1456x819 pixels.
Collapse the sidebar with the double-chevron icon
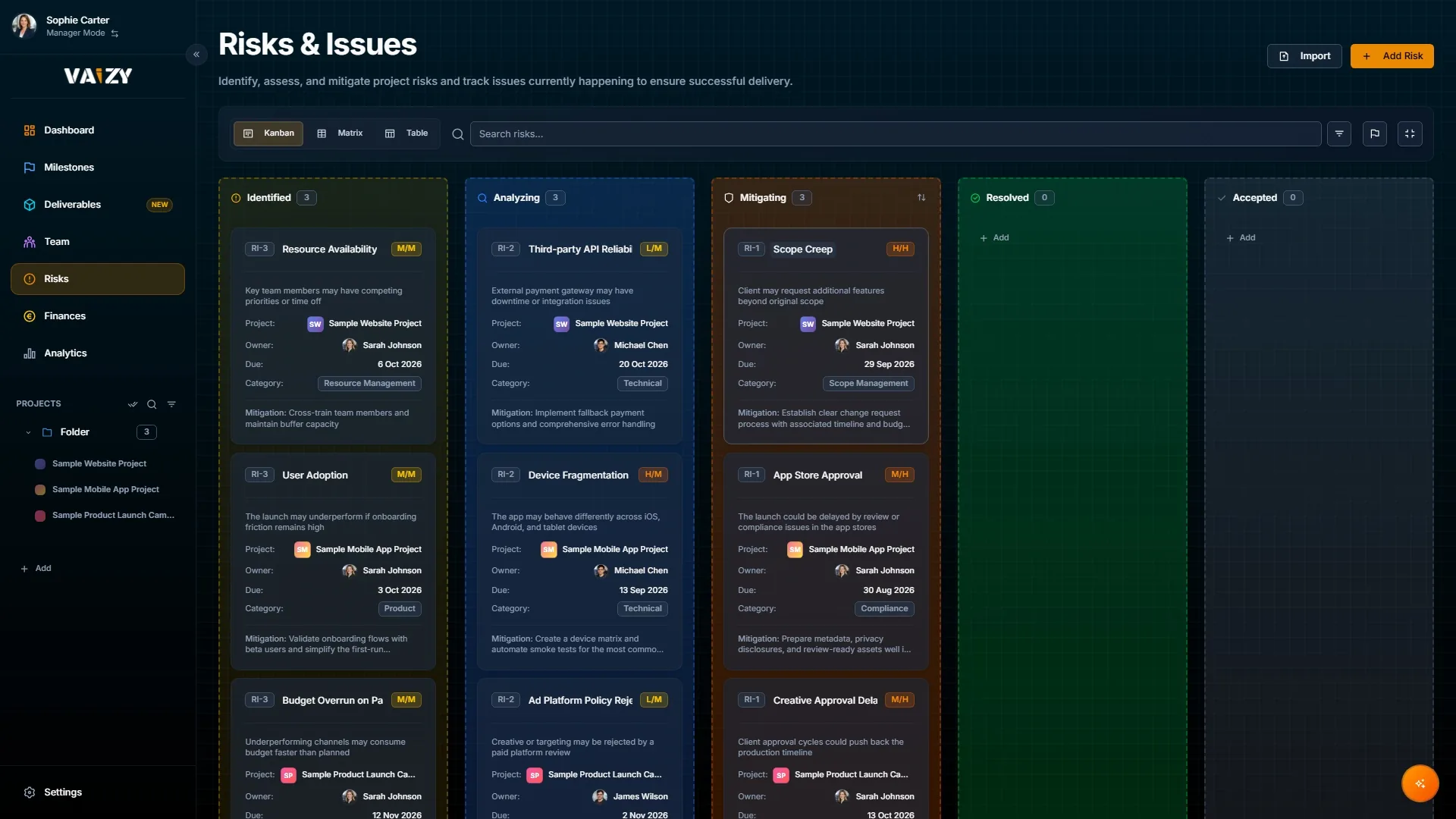tap(196, 54)
